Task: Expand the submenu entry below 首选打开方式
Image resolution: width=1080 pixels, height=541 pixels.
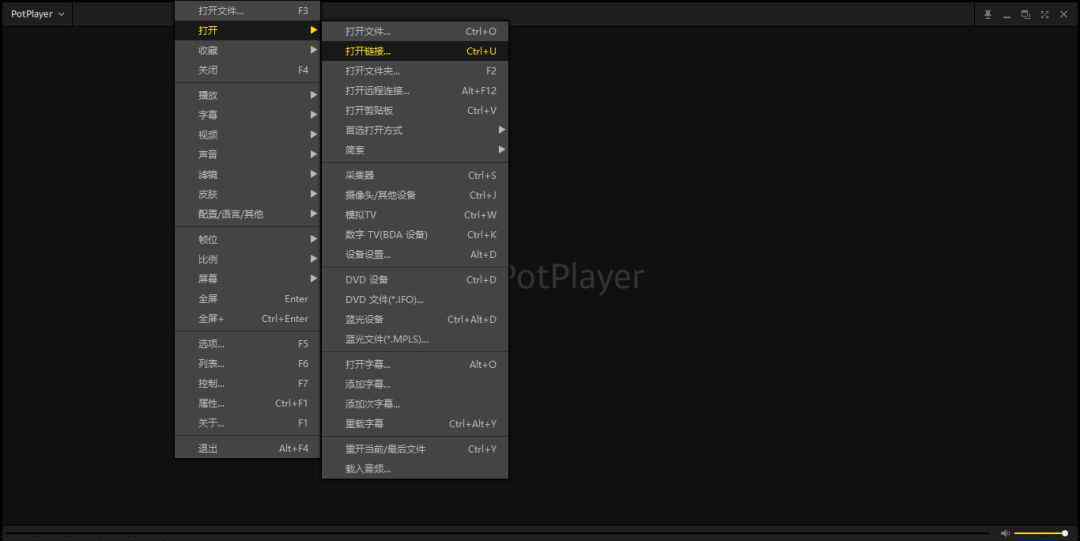Action: point(415,150)
